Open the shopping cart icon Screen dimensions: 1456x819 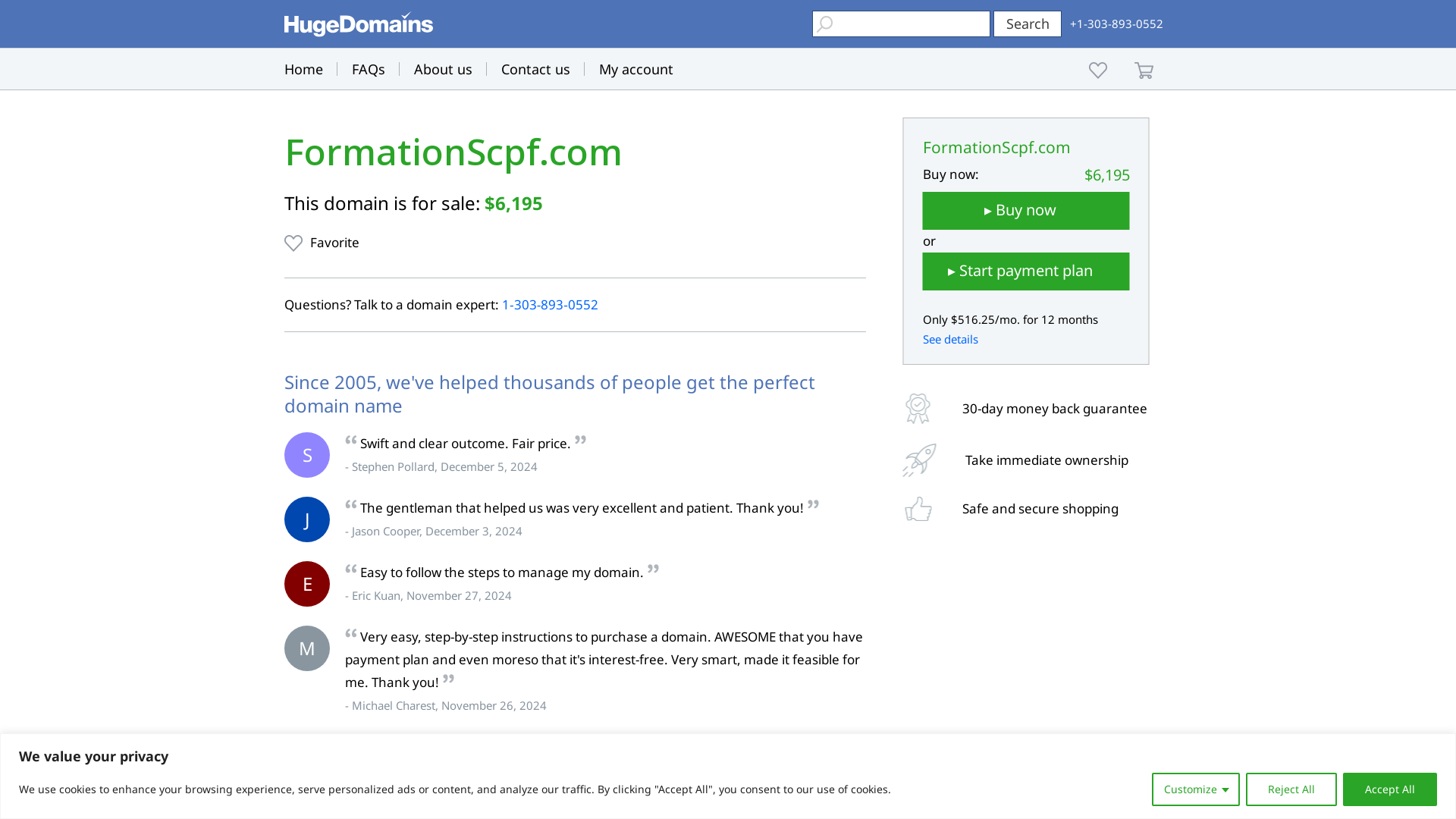tap(1144, 70)
